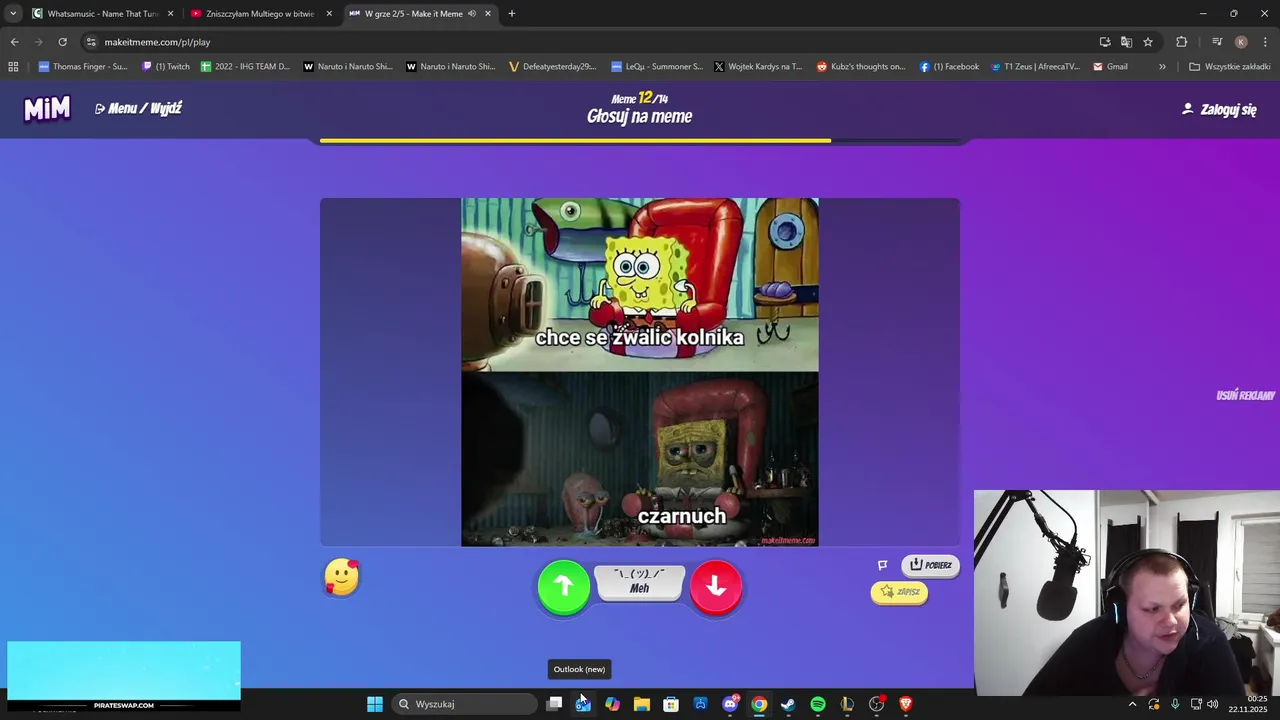The width and height of the screenshot is (1280, 720).
Task: Open File Explorer from taskbar
Action: pos(642,704)
